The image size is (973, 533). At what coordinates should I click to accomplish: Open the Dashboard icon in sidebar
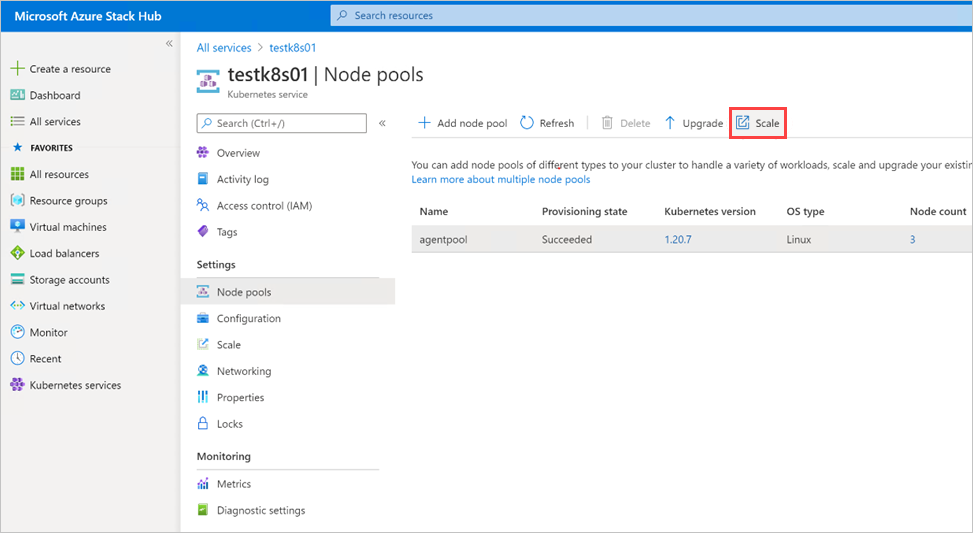(17, 95)
